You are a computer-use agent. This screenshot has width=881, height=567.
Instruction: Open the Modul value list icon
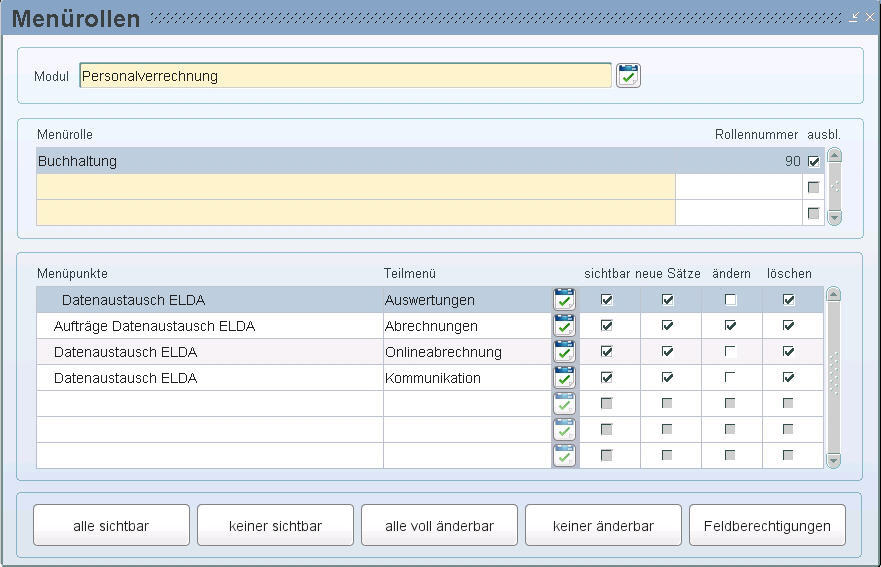[628, 75]
